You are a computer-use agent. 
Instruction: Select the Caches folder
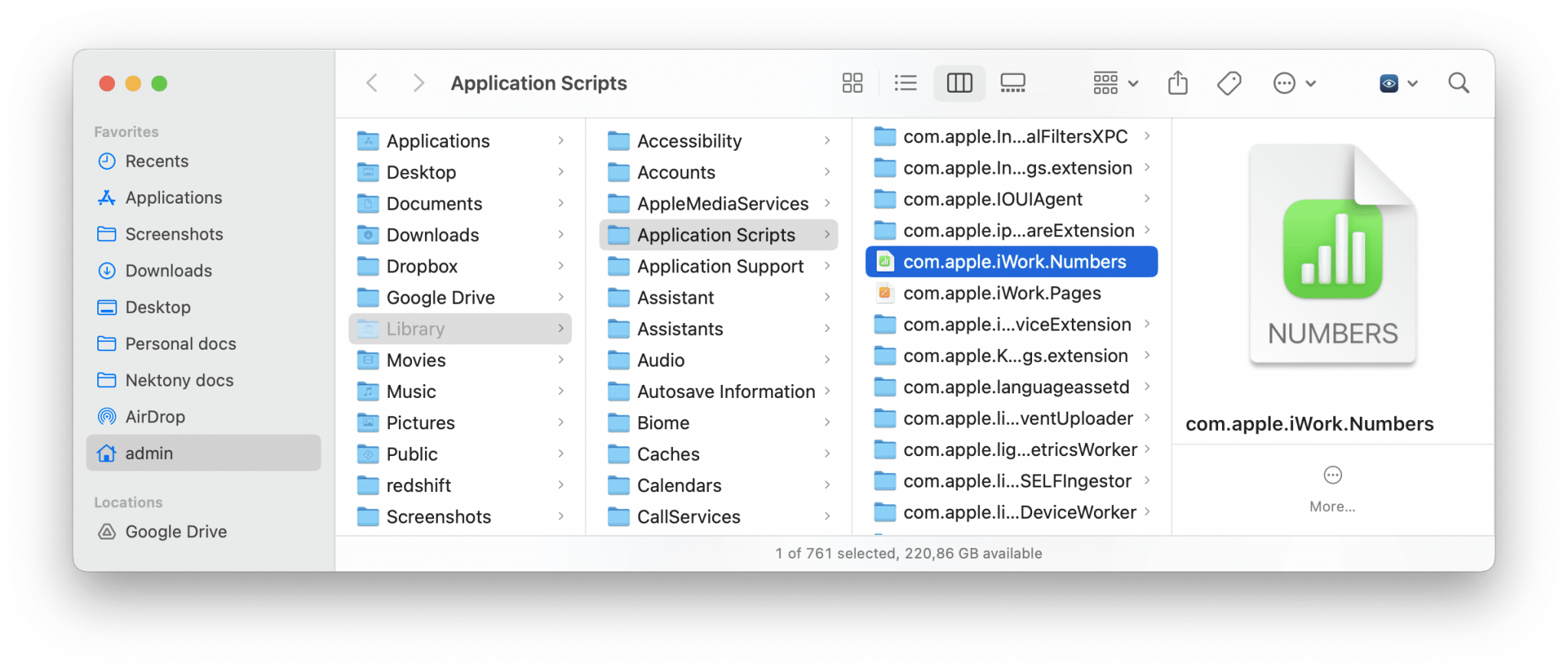[x=718, y=455]
